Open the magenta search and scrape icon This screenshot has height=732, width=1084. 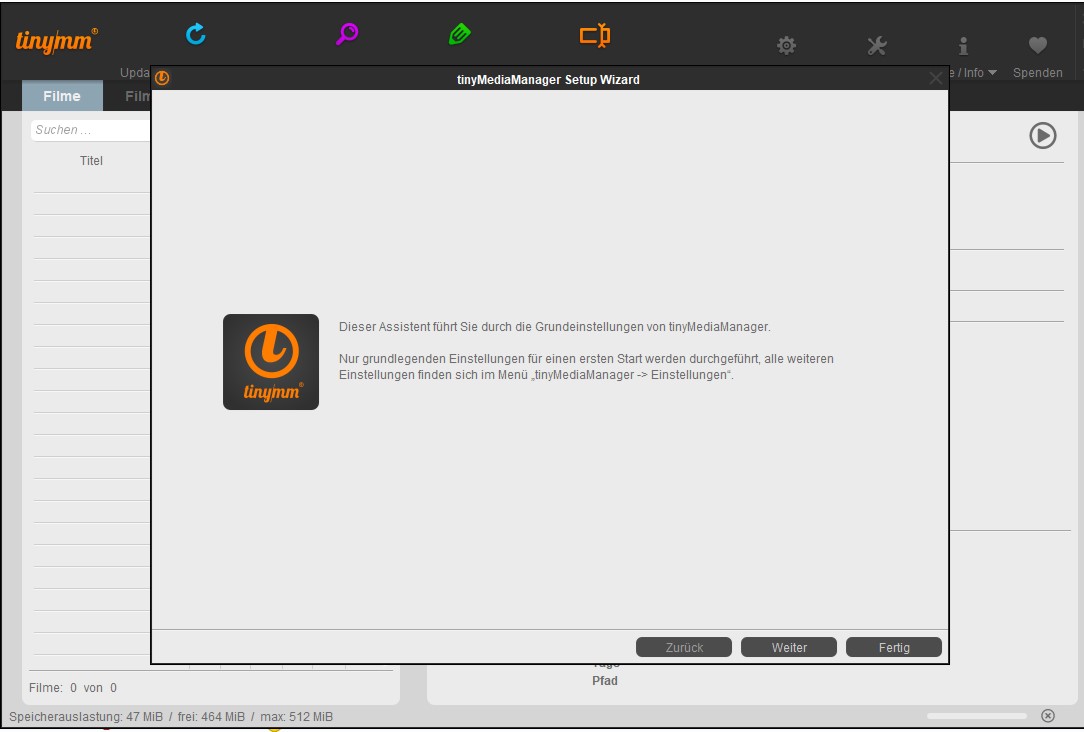pos(347,34)
